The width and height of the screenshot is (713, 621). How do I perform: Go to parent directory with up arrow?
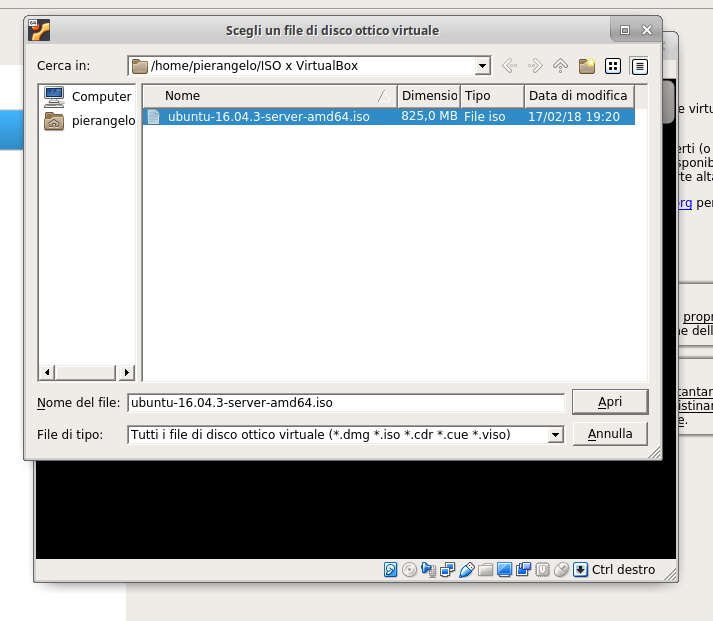pyautogui.click(x=560, y=66)
